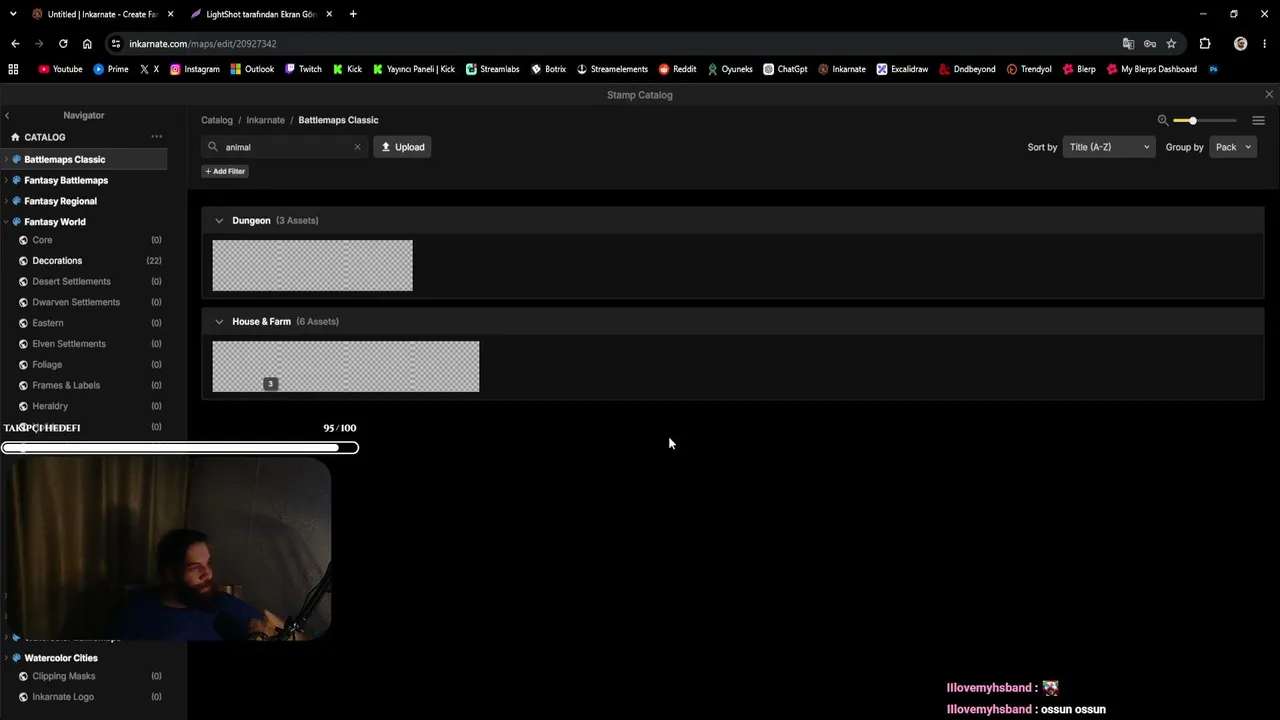Viewport: 1280px width, 720px height.
Task: Click the Add Filter button
Action: 225,171
